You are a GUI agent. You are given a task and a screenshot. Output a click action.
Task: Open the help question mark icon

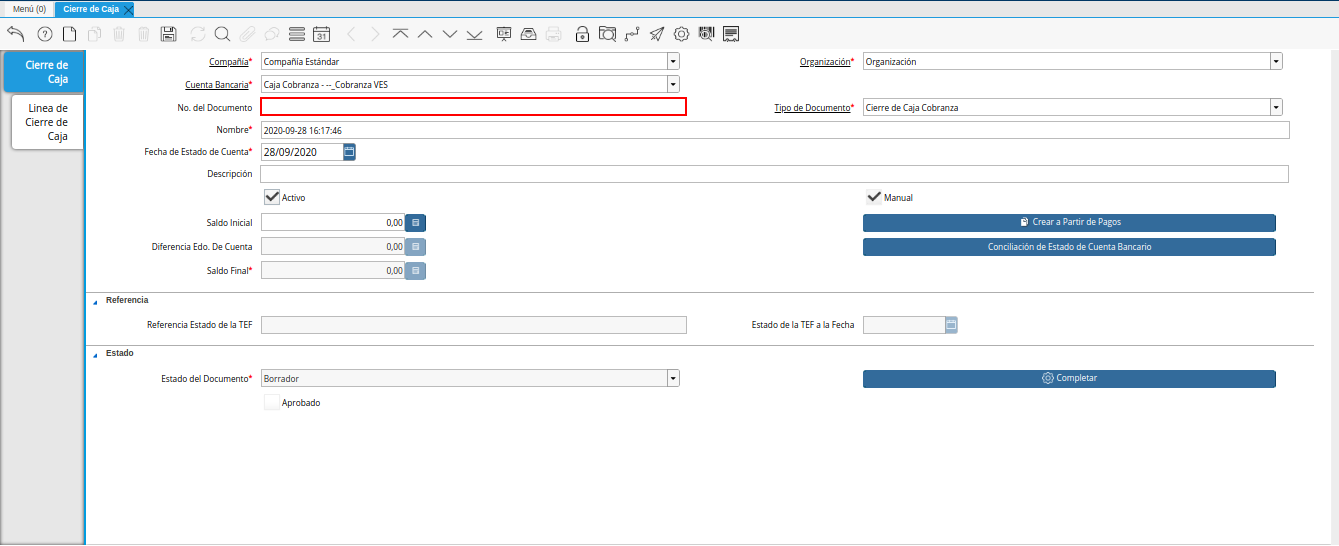[44, 34]
